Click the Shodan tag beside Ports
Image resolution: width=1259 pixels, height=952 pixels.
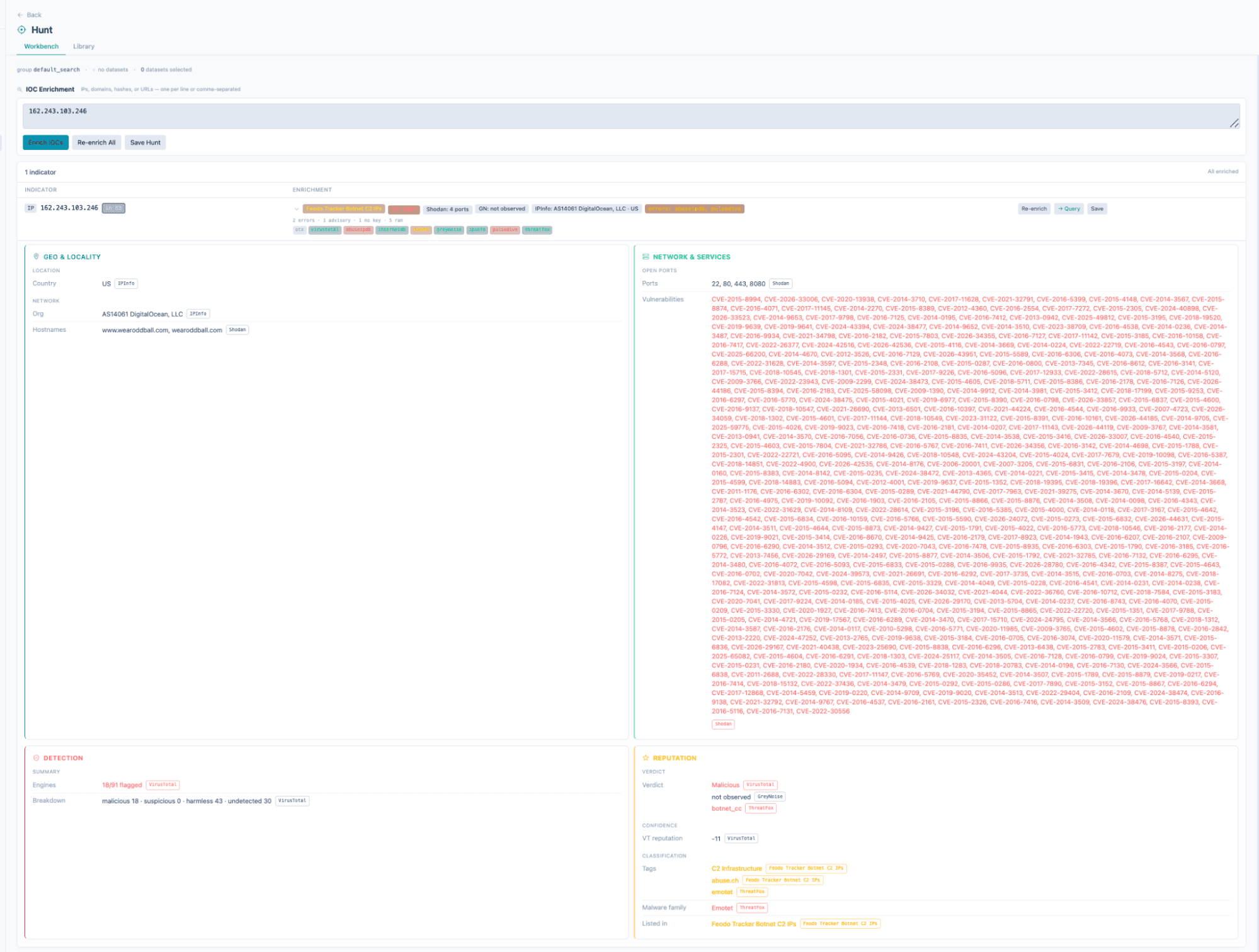click(x=780, y=283)
